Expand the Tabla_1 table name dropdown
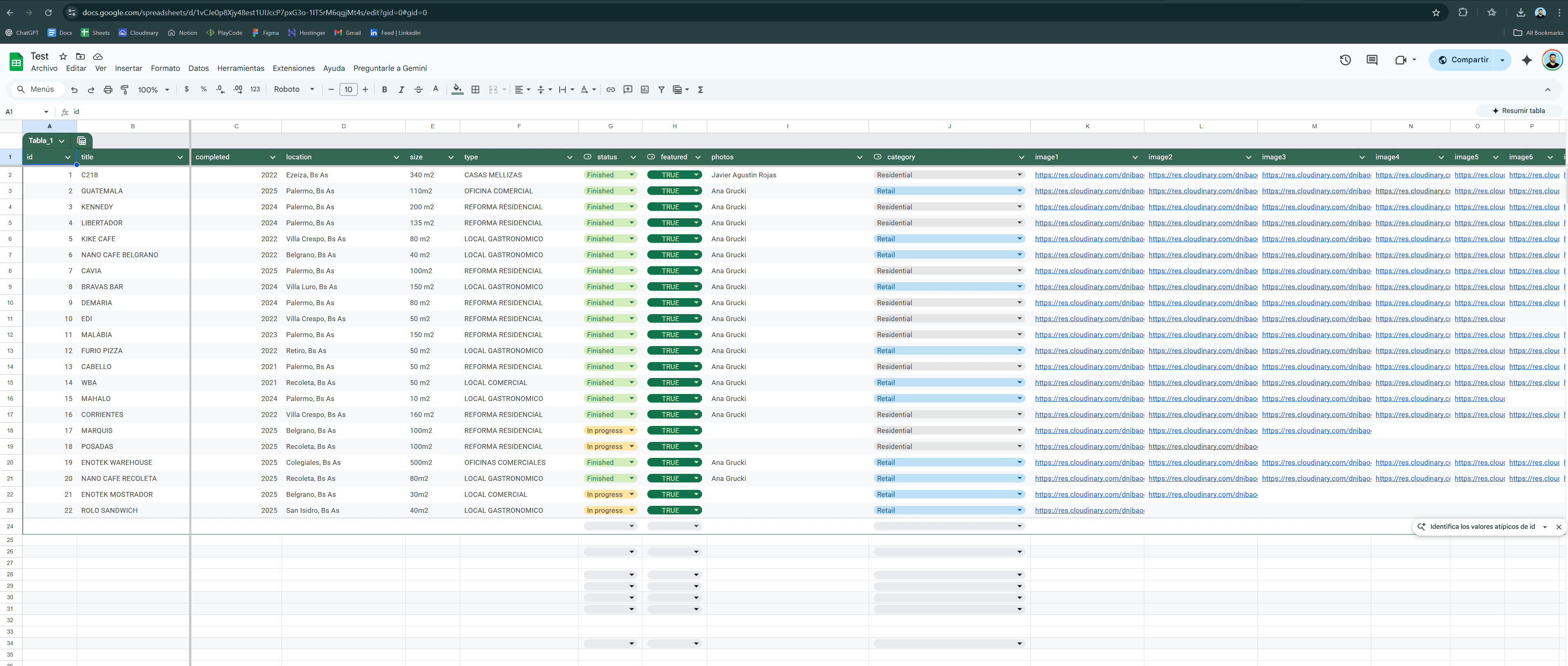 [x=61, y=140]
